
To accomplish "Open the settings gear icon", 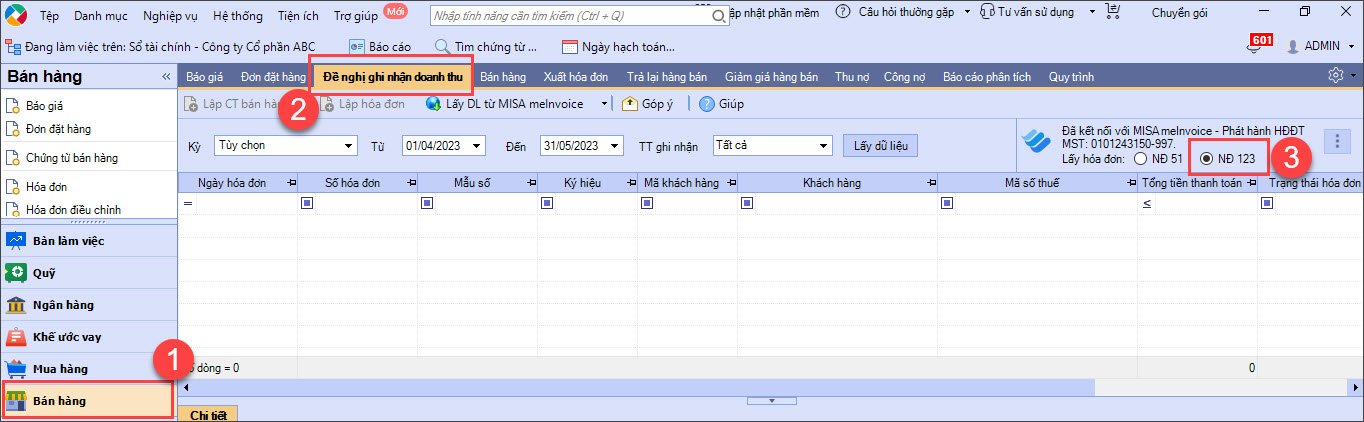I will 1334,76.
